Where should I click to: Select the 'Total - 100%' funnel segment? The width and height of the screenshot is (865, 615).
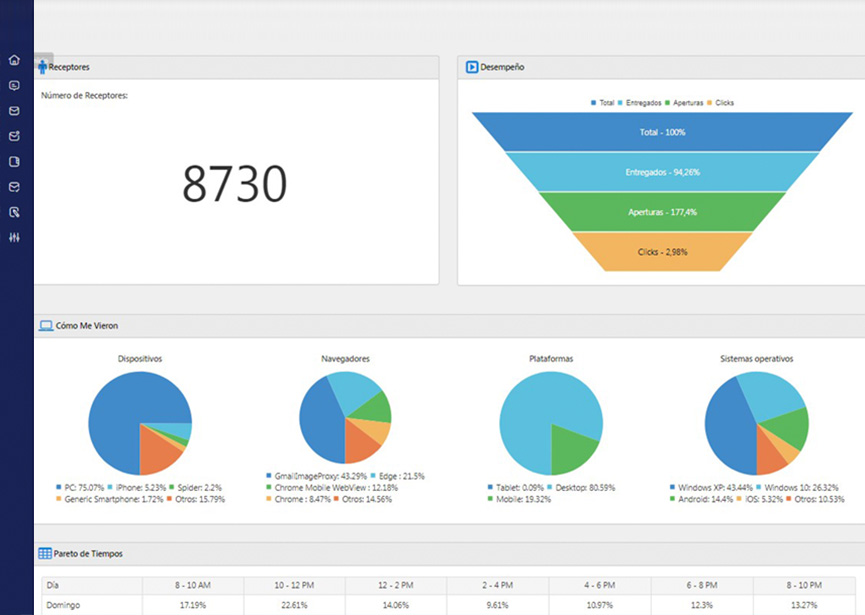662,132
